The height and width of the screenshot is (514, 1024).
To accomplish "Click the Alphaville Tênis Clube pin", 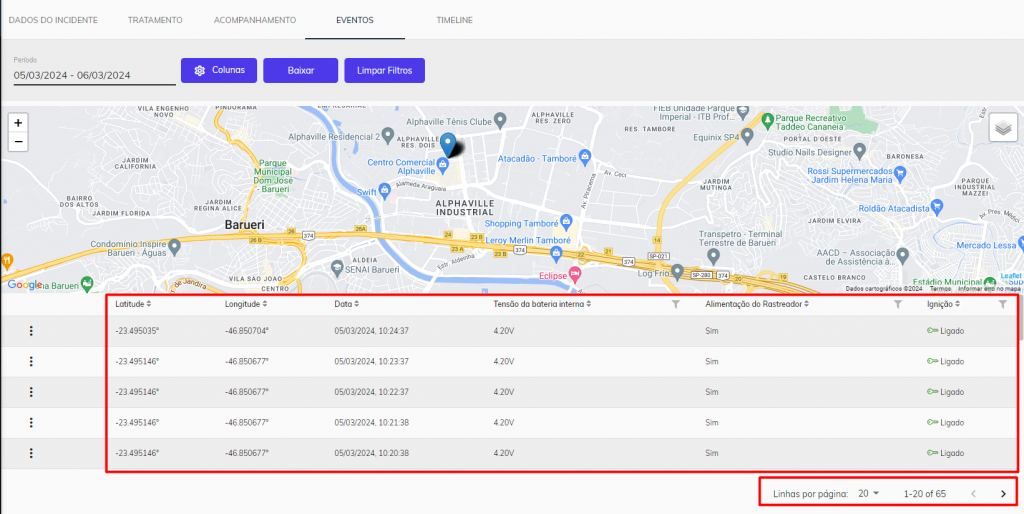I will coord(500,120).
